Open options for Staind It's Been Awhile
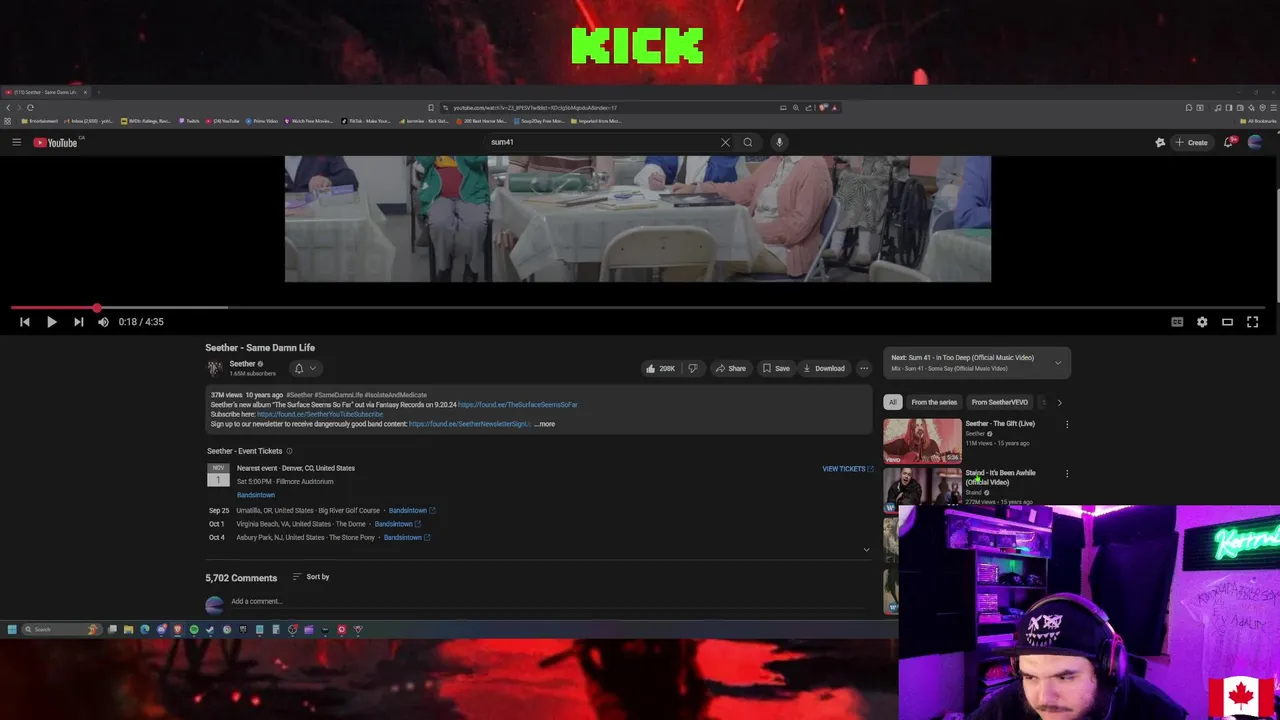Screen dimensions: 1280x720 (1067, 474)
